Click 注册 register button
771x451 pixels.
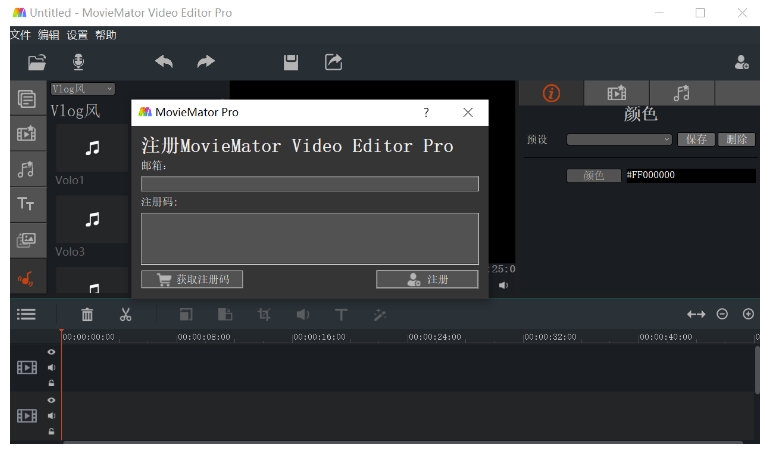427,279
